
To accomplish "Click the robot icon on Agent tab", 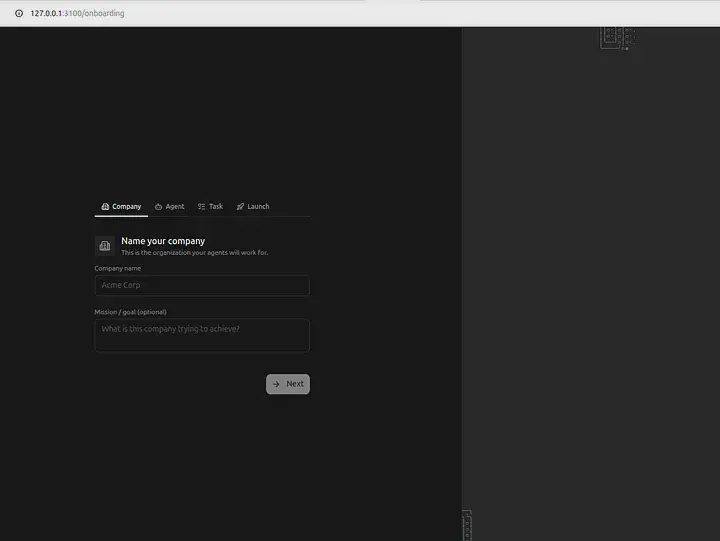I will click(159, 207).
